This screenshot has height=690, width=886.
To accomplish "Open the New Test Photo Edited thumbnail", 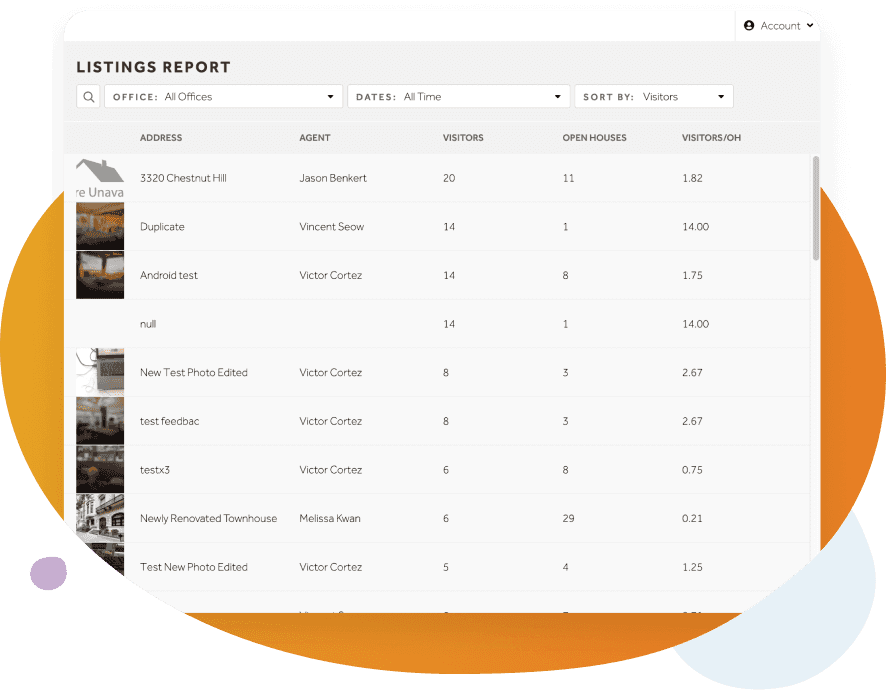I will pos(100,372).
